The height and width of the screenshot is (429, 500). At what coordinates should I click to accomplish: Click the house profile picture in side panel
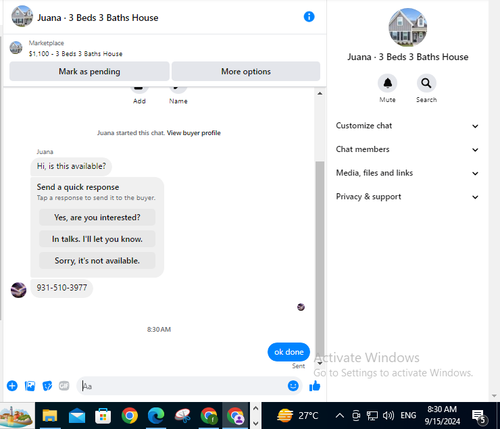tap(407, 27)
